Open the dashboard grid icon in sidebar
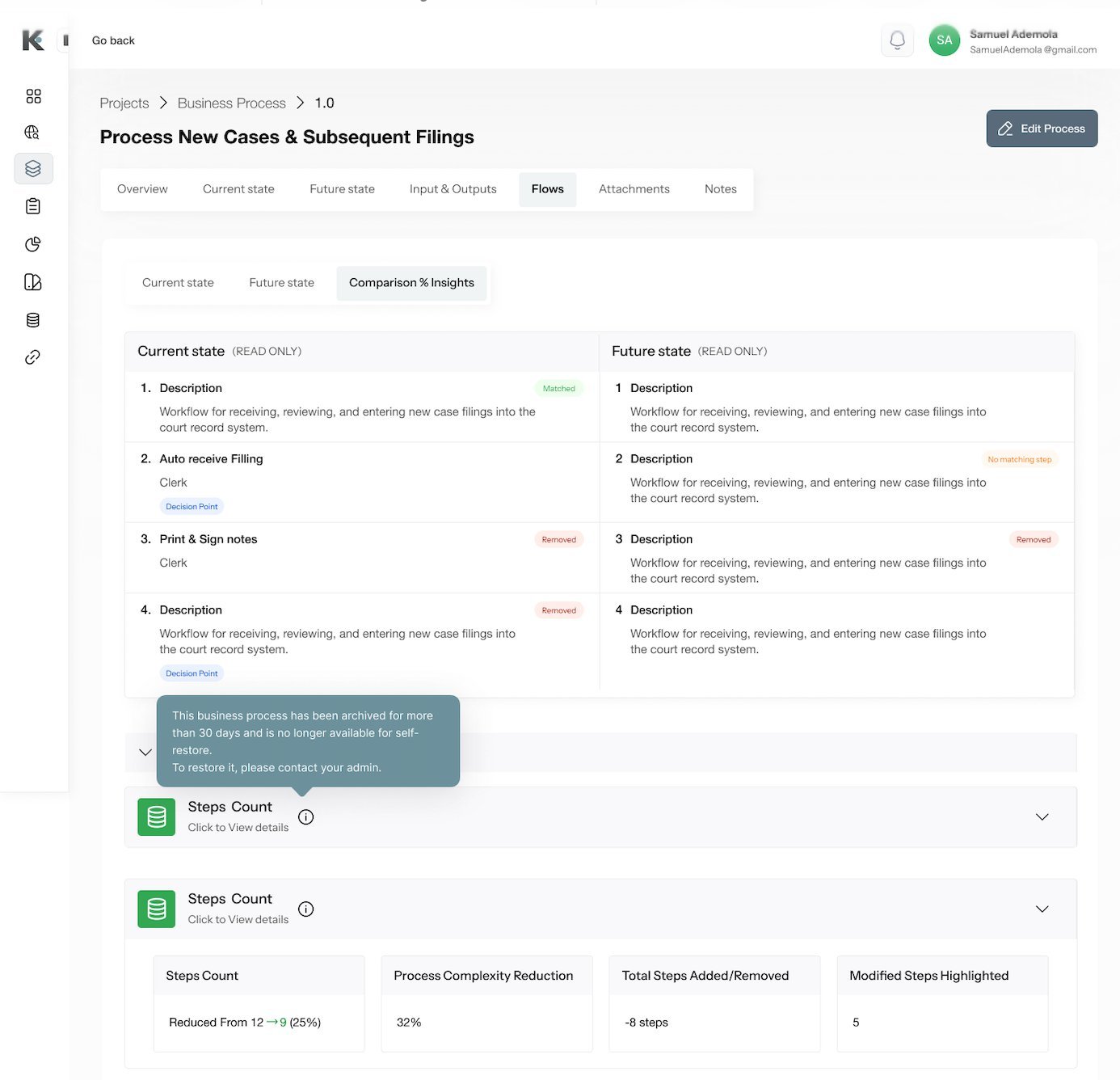Screen dimensions: 1120x1080 [33, 95]
